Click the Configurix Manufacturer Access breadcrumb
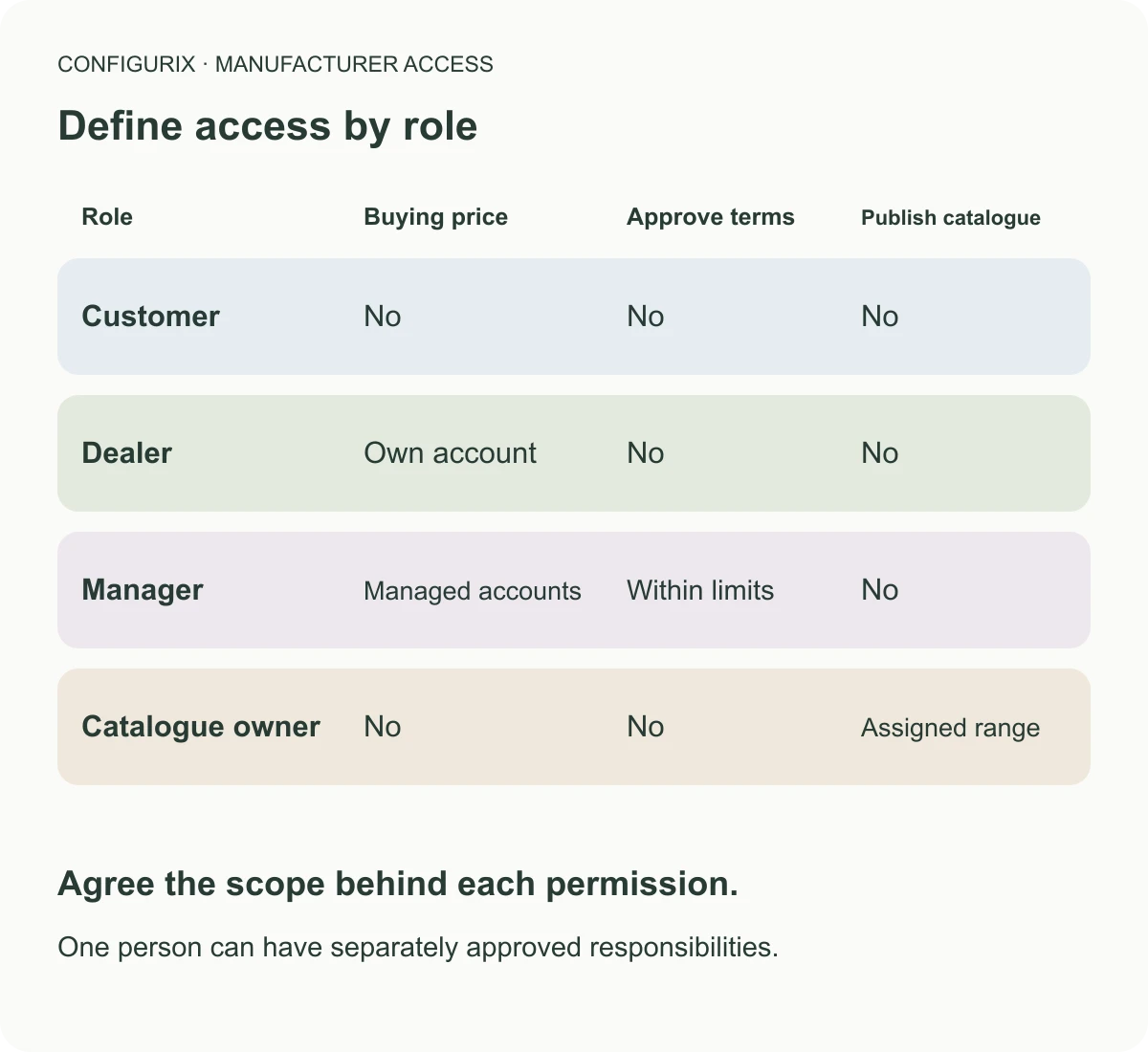This screenshot has width=1148, height=1052. (x=276, y=64)
